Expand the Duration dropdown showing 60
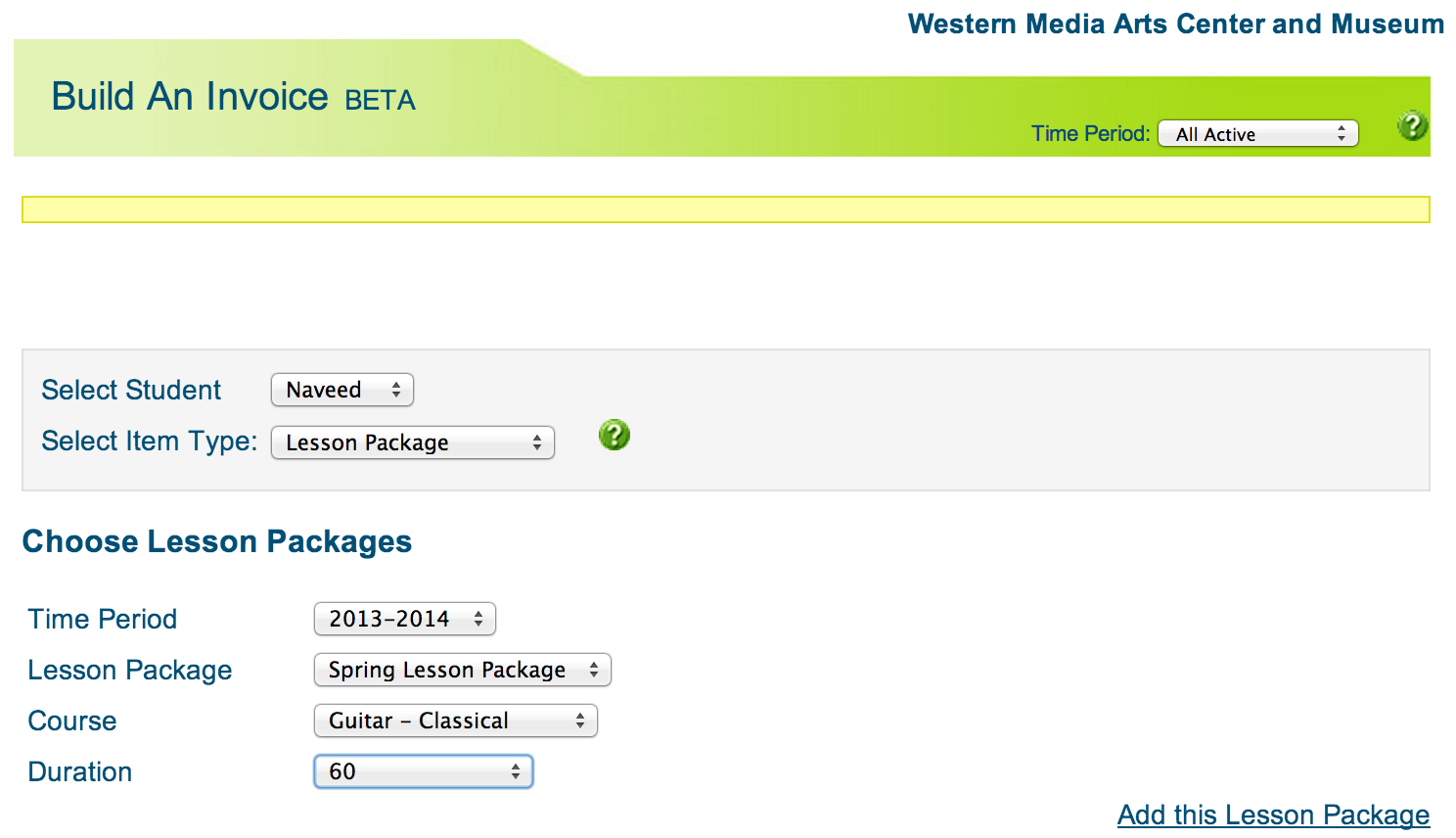 click(x=424, y=771)
